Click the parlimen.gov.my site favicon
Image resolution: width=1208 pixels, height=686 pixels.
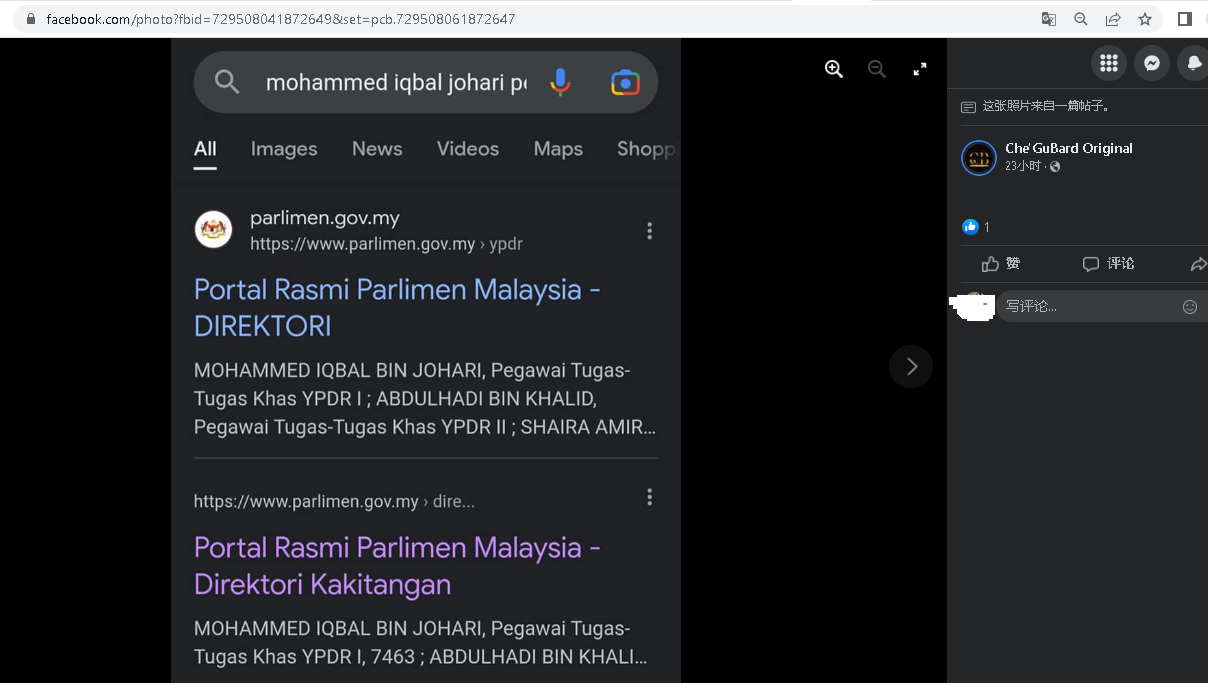pos(213,230)
